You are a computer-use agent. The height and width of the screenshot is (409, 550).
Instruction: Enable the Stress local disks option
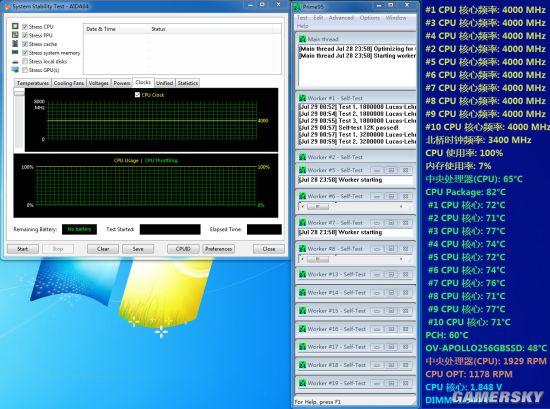tap(25, 61)
